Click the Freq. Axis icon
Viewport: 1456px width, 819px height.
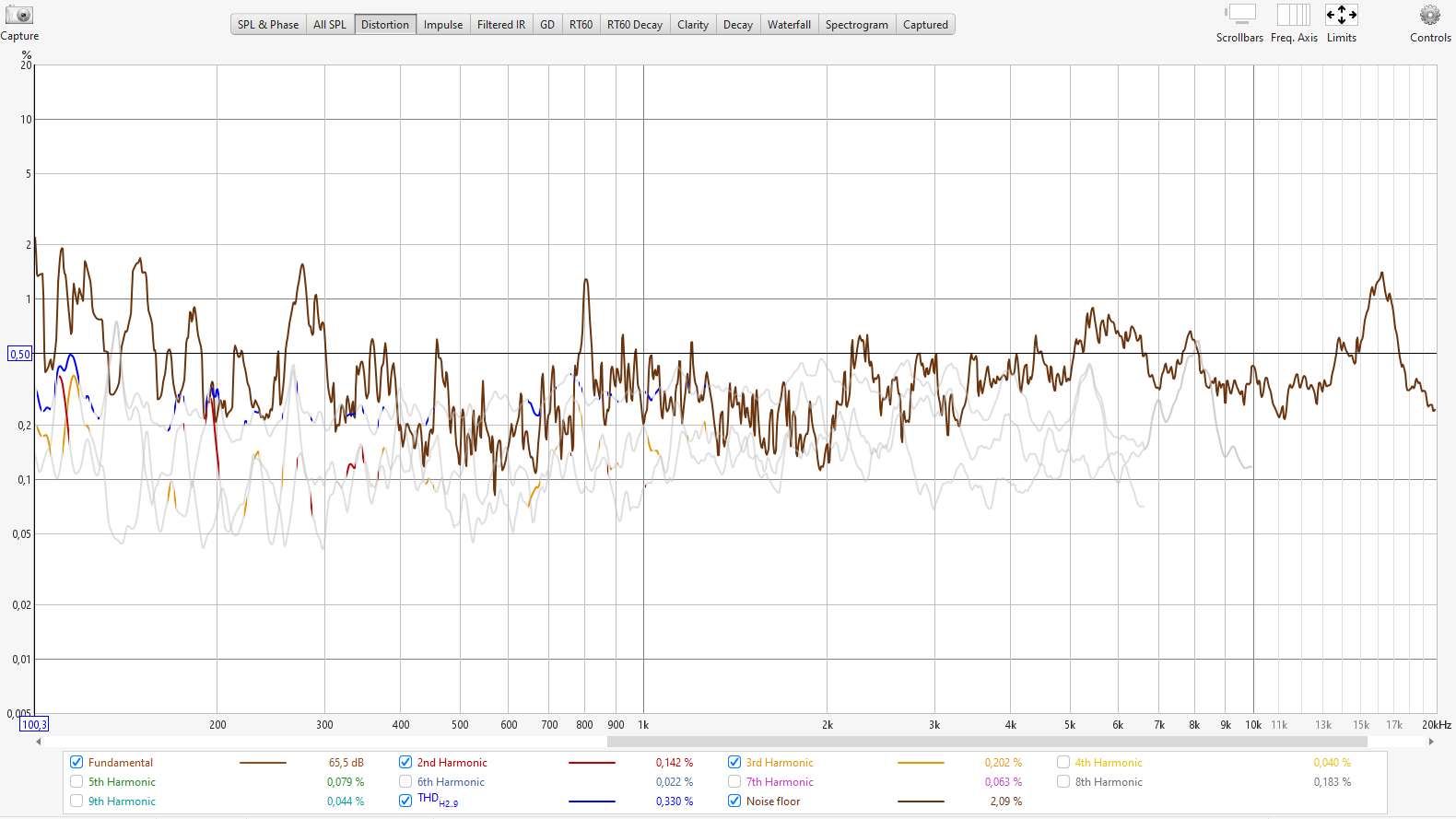[x=1294, y=15]
